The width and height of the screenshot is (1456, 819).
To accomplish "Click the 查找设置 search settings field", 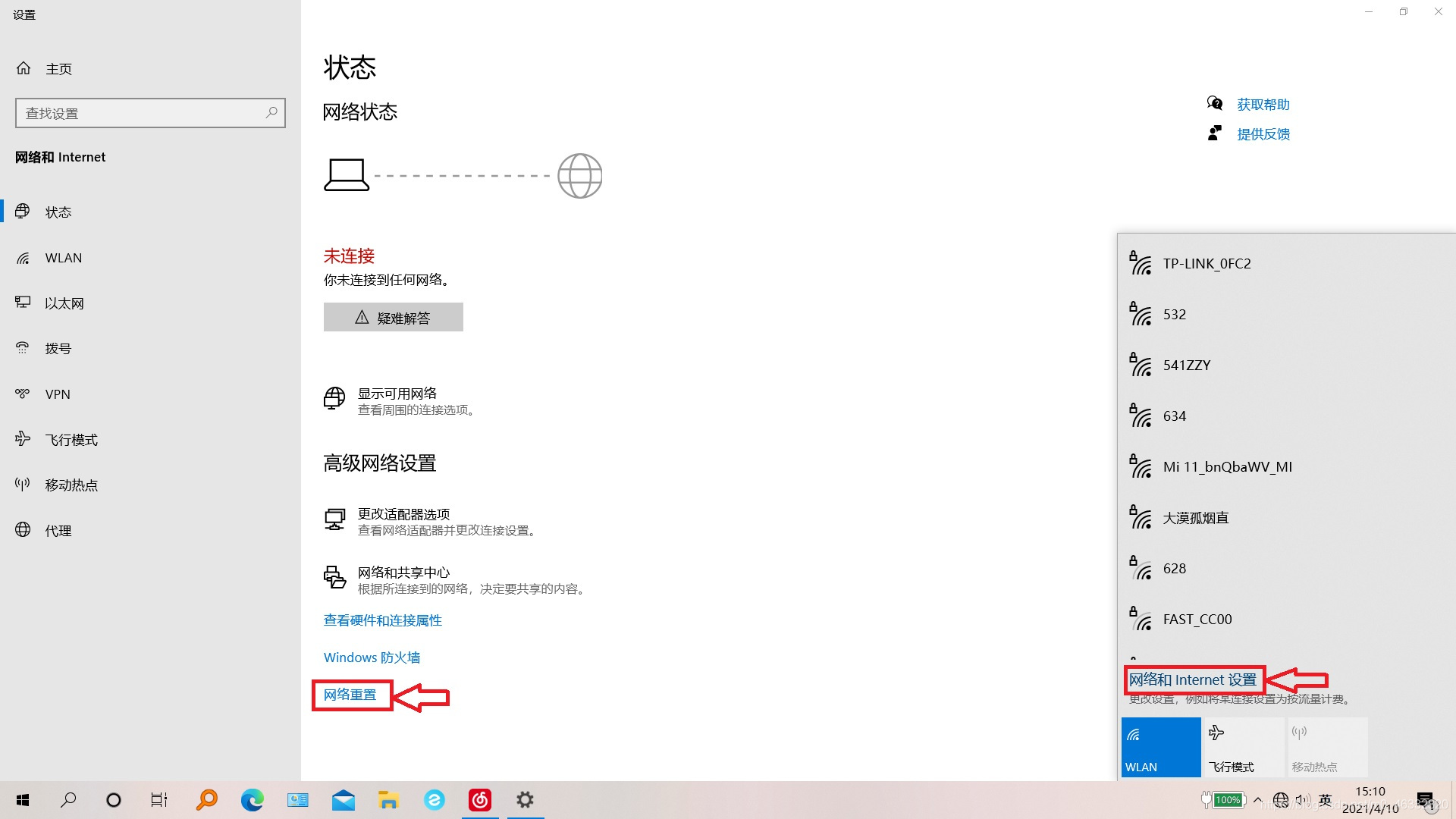I will pos(143,113).
